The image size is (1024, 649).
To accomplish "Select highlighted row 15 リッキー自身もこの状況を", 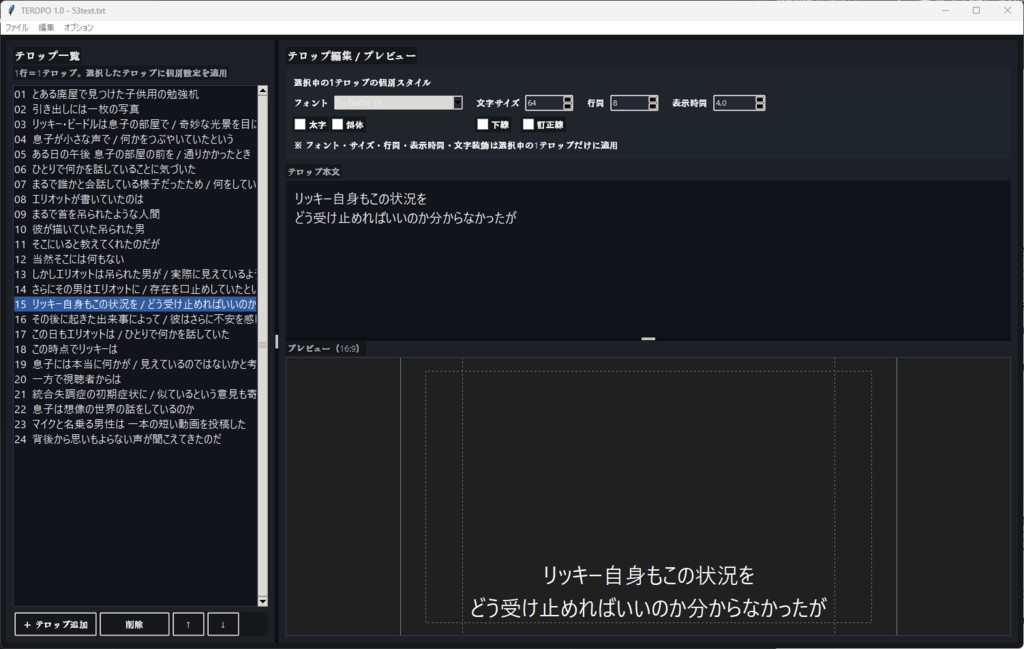I will pyautogui.click(x=135, y=304).
